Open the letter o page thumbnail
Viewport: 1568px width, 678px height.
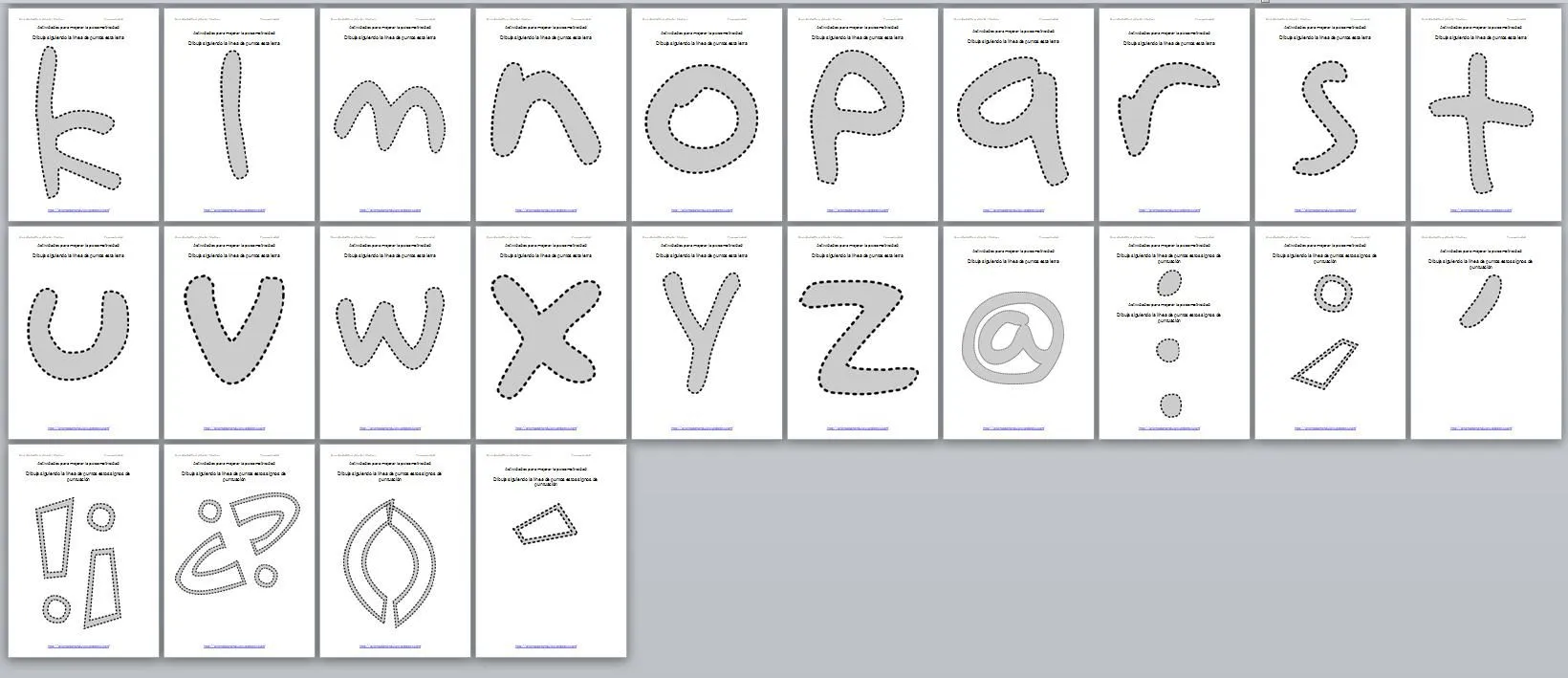(707, 115)
